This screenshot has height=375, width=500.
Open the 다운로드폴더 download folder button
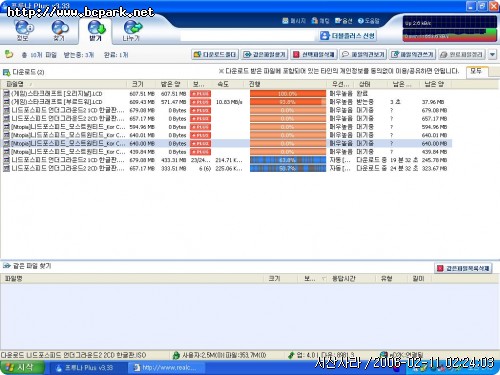pyautogui.click(x=215, y=54)
